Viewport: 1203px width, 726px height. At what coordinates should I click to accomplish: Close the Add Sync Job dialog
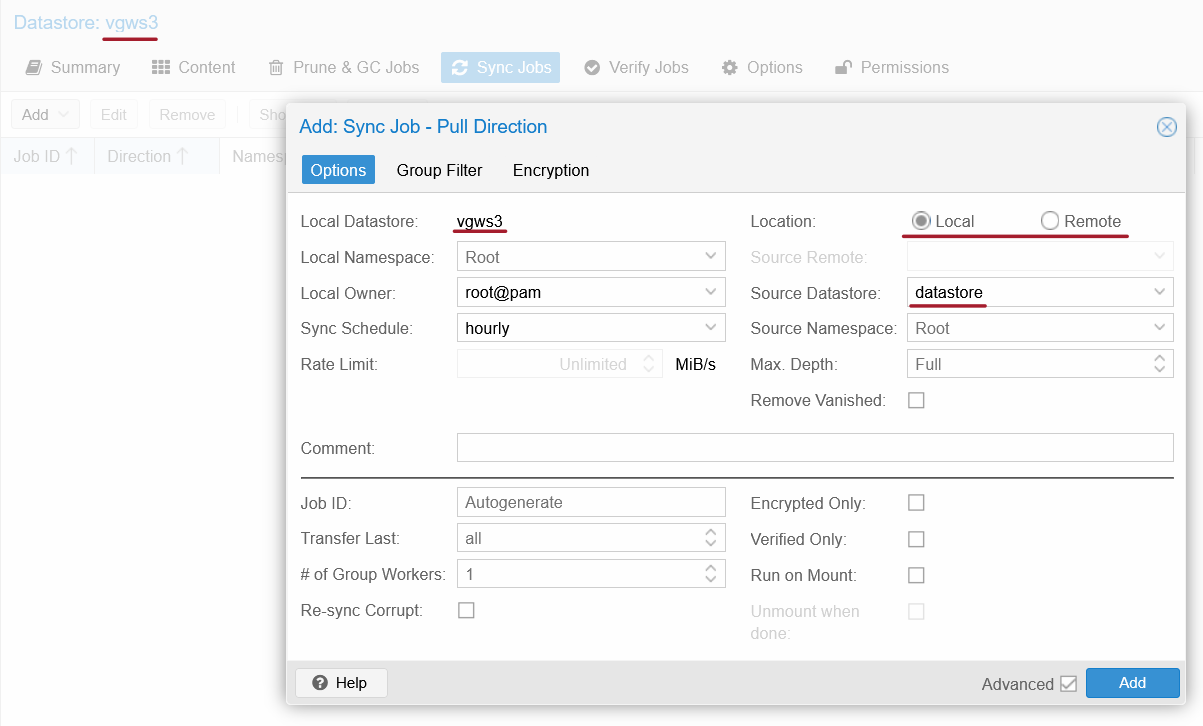1166,127
